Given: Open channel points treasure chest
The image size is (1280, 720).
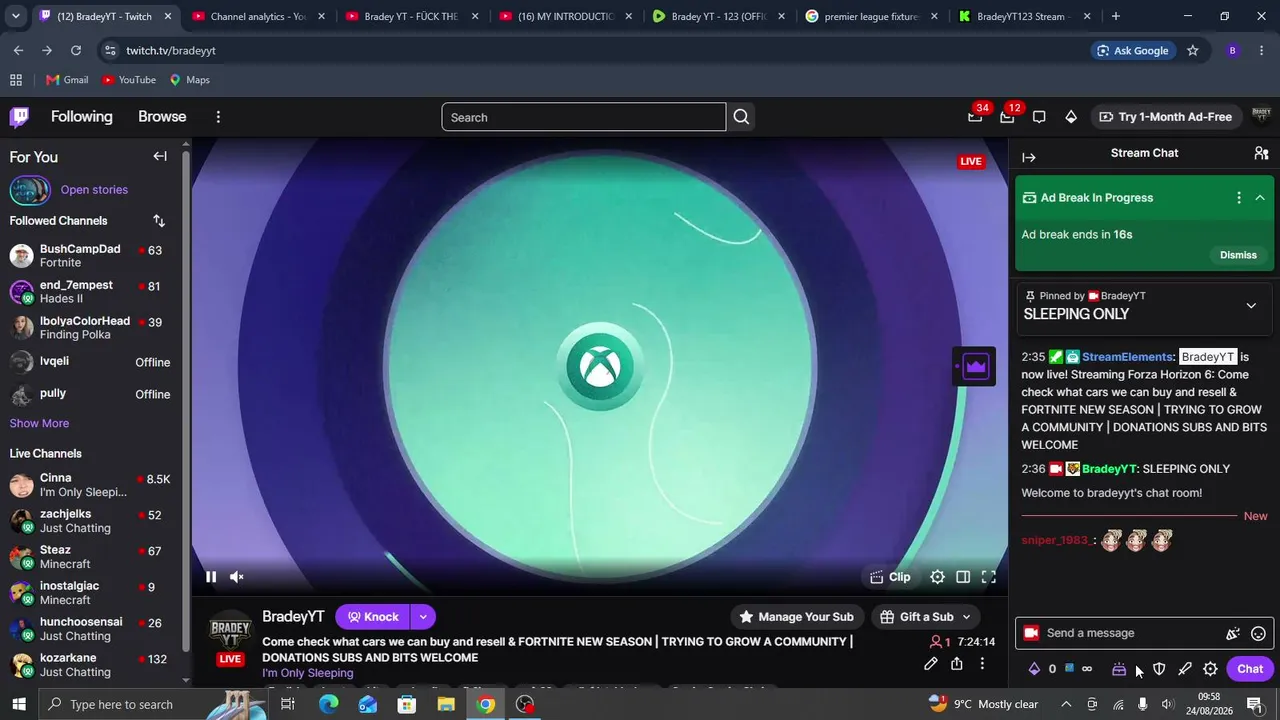Looking at the screenshot, I should point(1119,669).
